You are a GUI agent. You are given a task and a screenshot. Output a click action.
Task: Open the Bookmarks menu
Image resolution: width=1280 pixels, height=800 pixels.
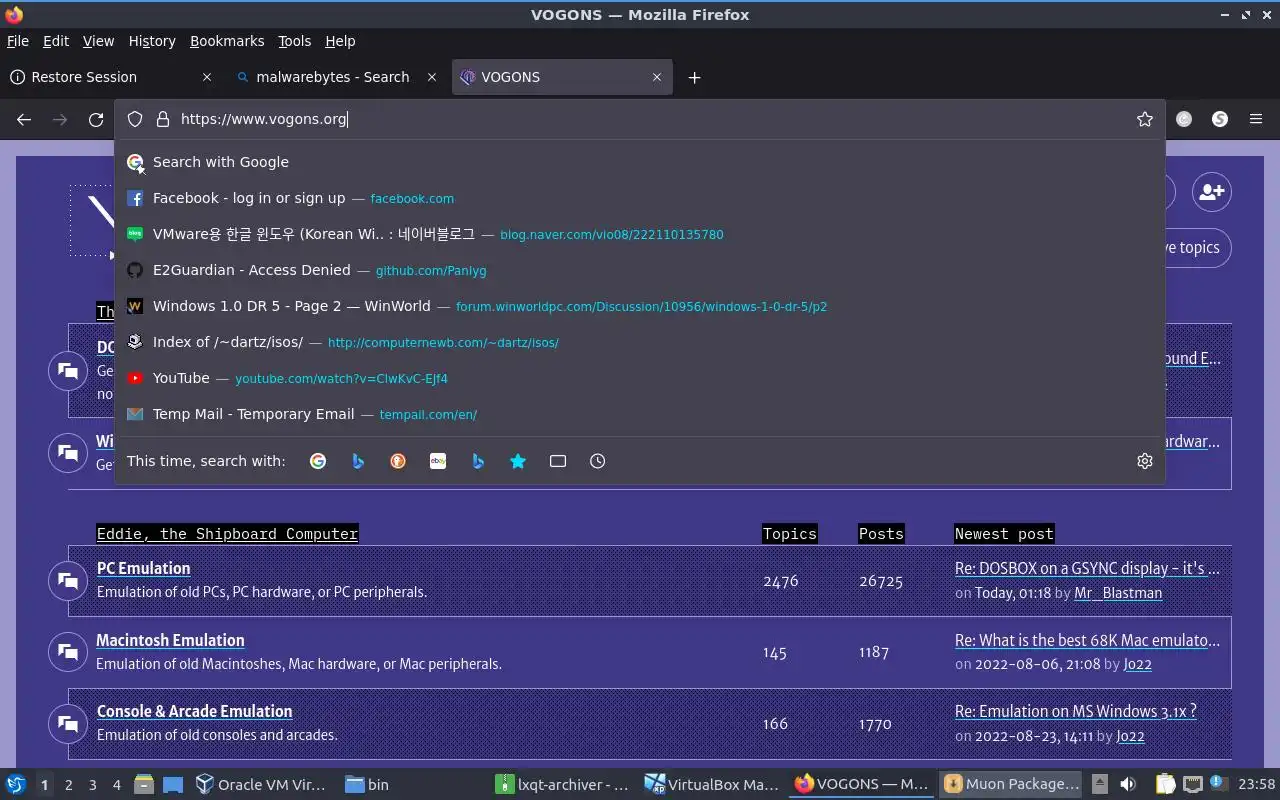coord(227,41)
